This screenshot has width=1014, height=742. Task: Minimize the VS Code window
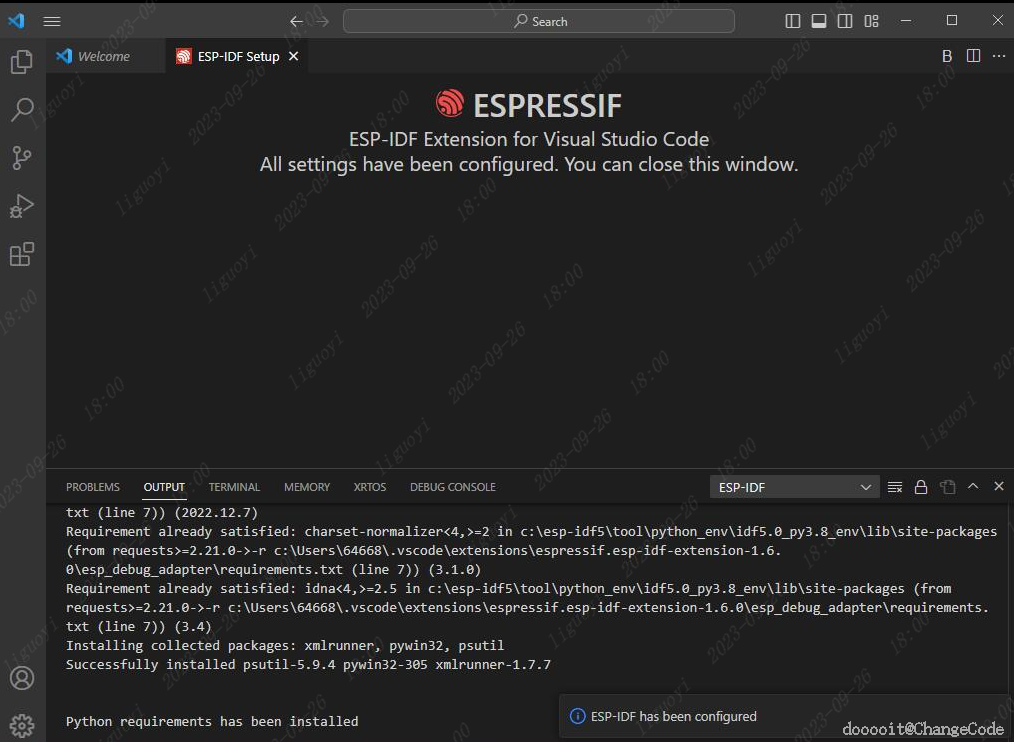click(906, 21)
